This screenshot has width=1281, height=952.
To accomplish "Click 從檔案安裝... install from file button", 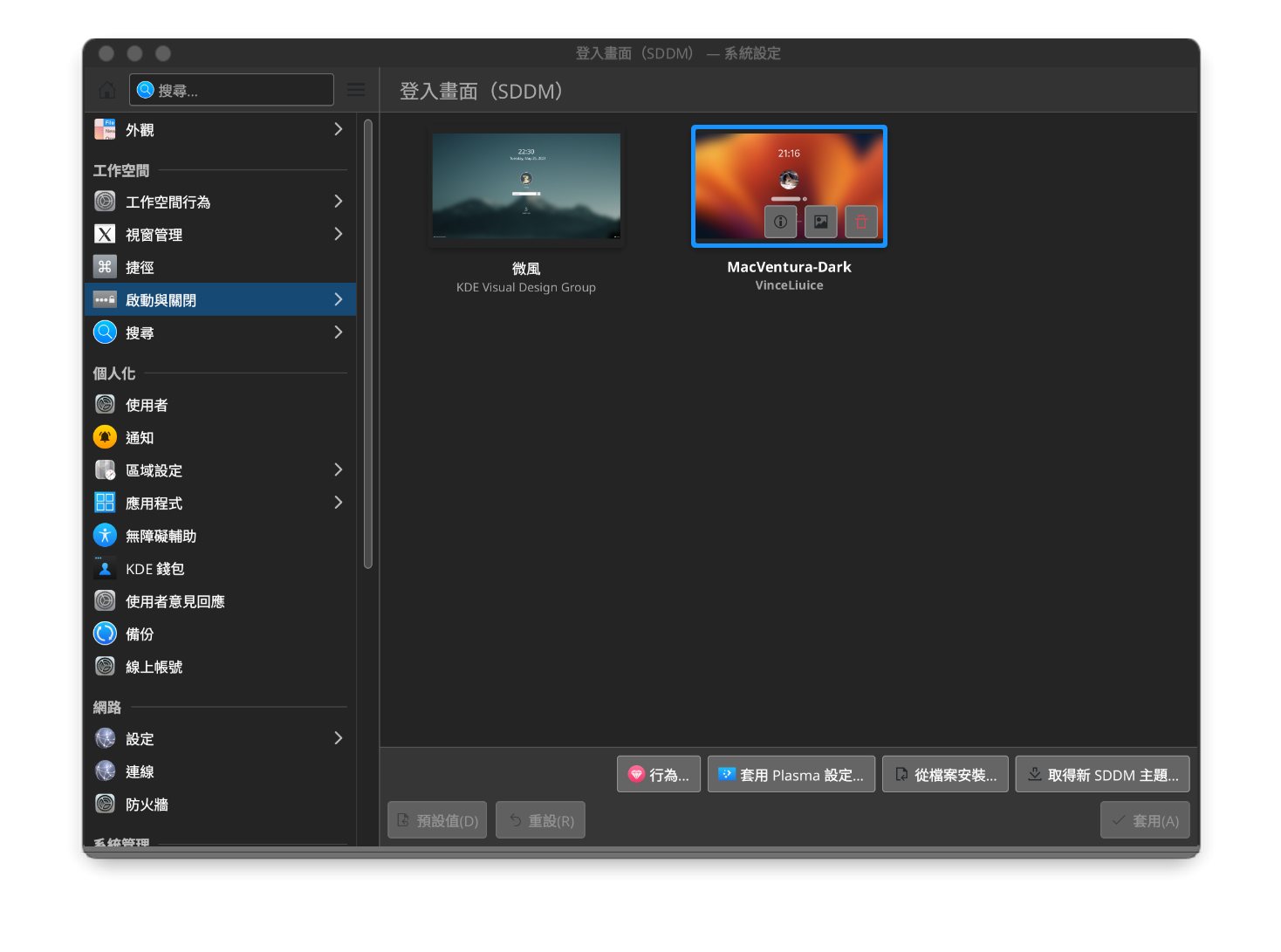I will (x=946, y=774).
